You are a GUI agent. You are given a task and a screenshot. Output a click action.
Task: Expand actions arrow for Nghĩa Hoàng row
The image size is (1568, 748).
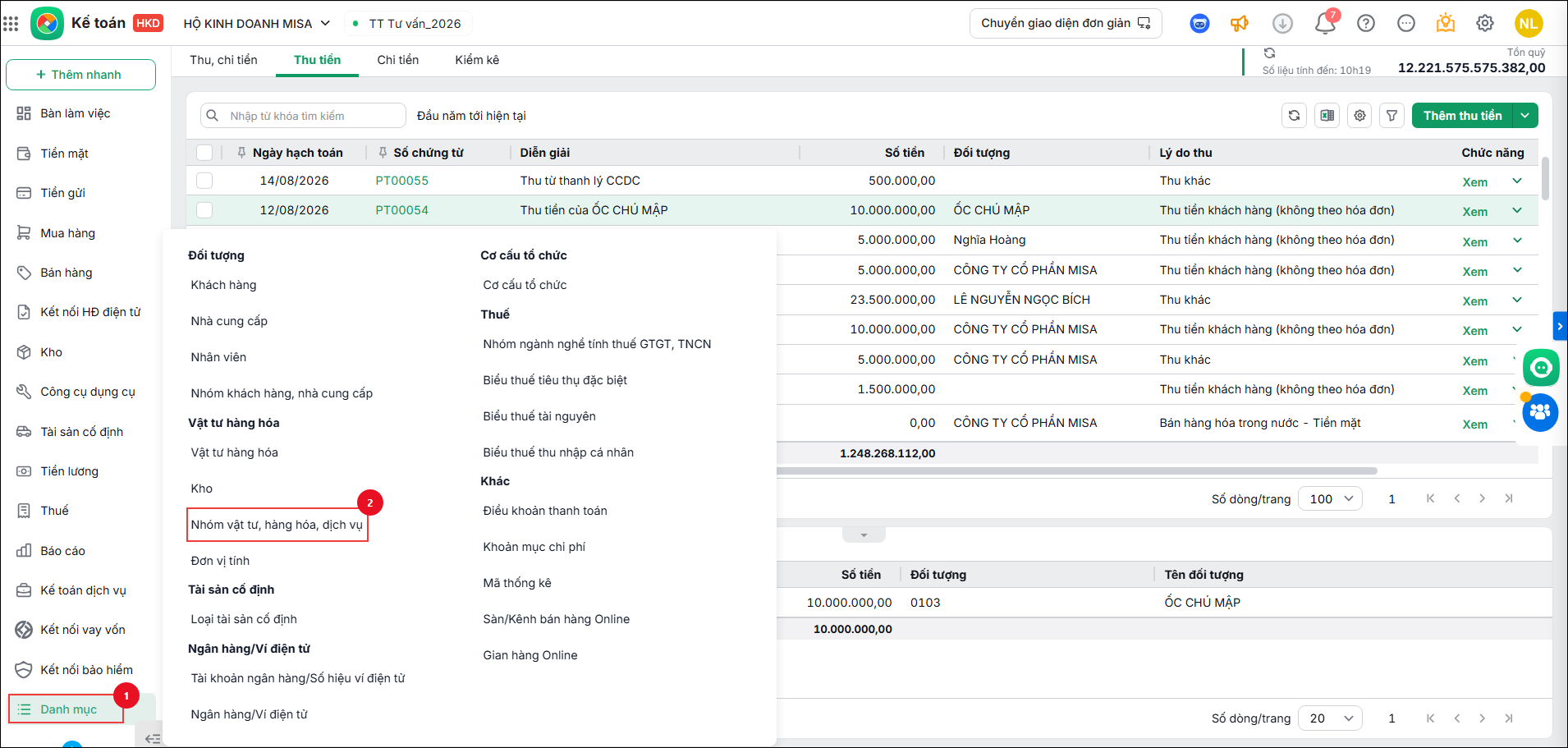(x=1517, y=241)
